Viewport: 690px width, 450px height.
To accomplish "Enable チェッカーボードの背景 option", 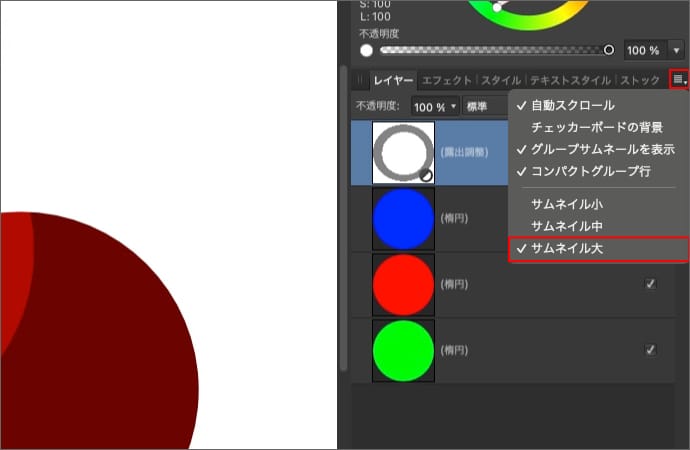I will [x=596, y=127].
